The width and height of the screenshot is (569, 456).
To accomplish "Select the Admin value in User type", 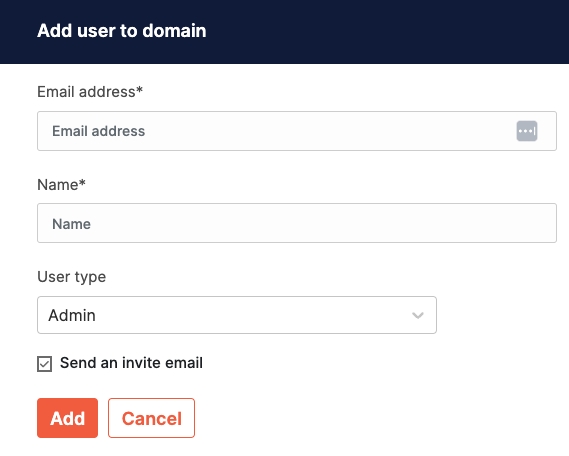I will point(72,315).
